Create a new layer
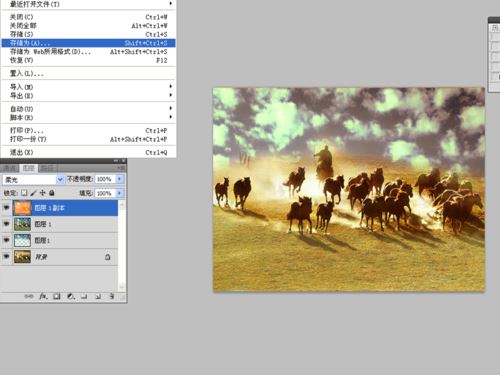Screen dimensions: 500x375 point(98,296)
